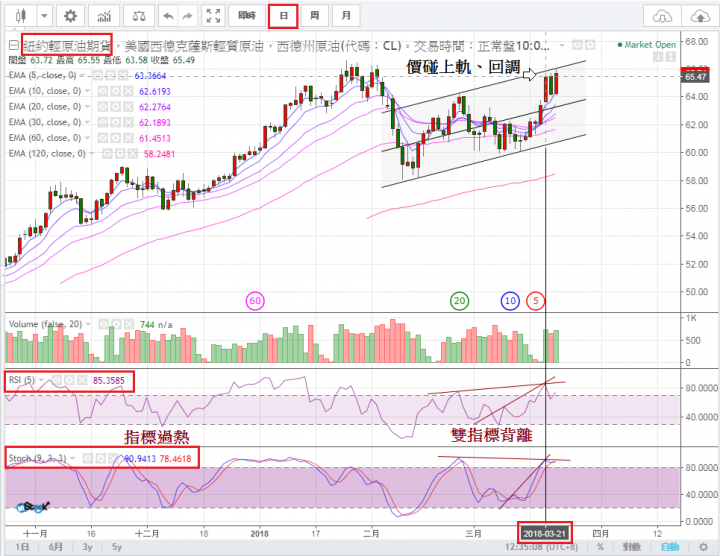The width and height of the screenshot is (720, 556).
Task: Open Volume indicator settings gear
Action: pyautogui.click(x=116, y=325)
